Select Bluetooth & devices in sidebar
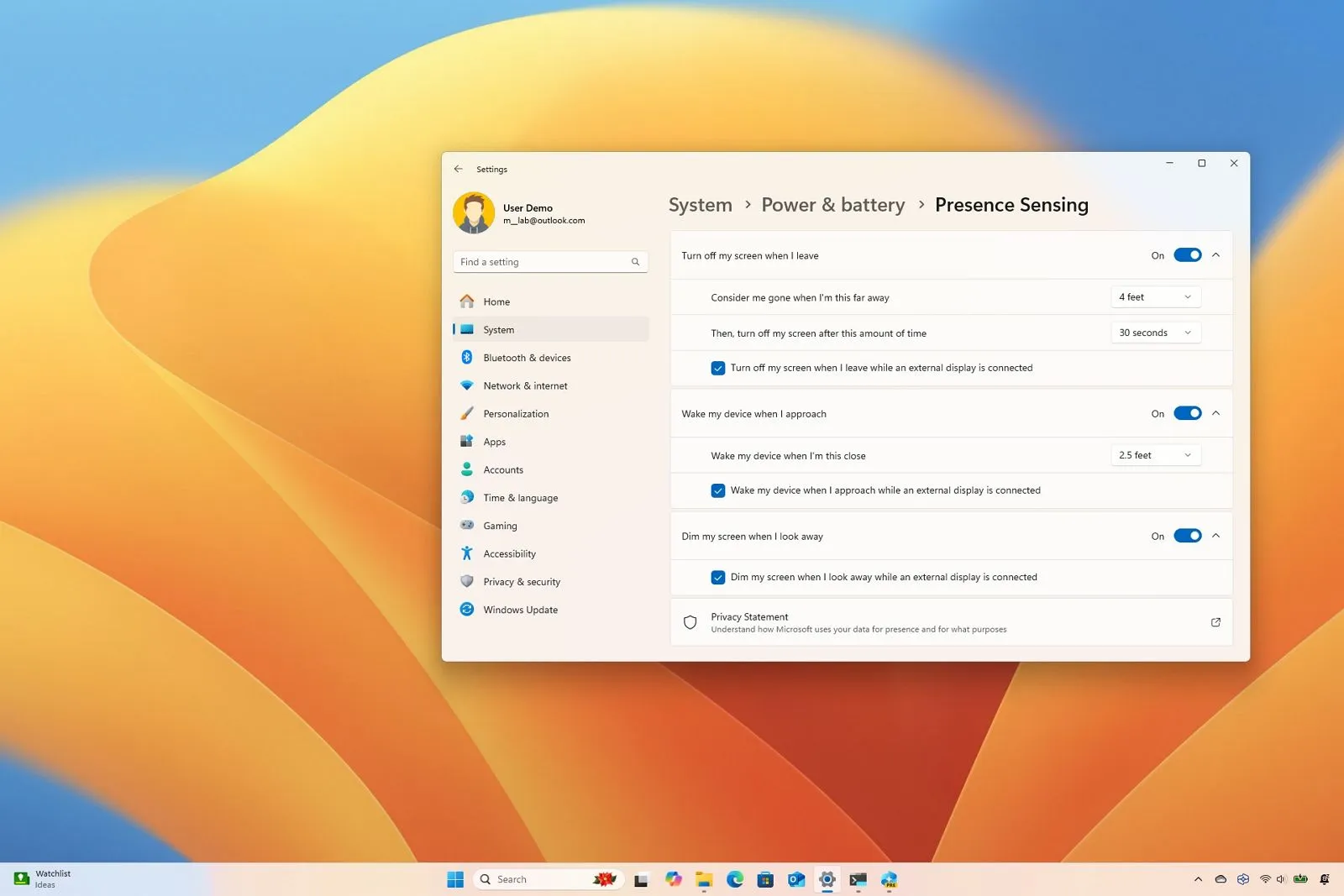Screen dimensions: 1344x896 (x=527, y=358)
